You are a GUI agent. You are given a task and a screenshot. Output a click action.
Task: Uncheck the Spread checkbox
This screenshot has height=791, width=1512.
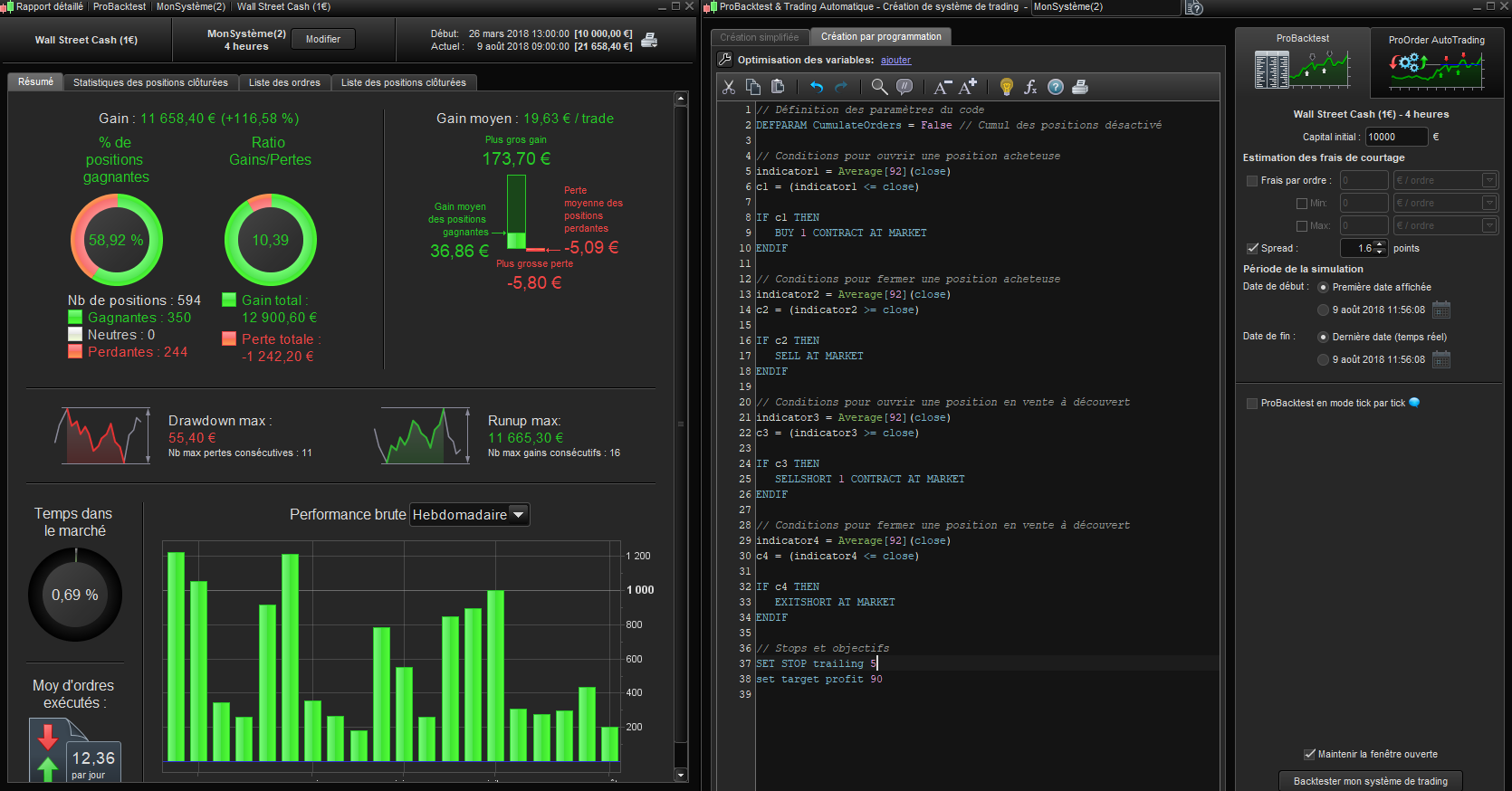pos(1252,248)
